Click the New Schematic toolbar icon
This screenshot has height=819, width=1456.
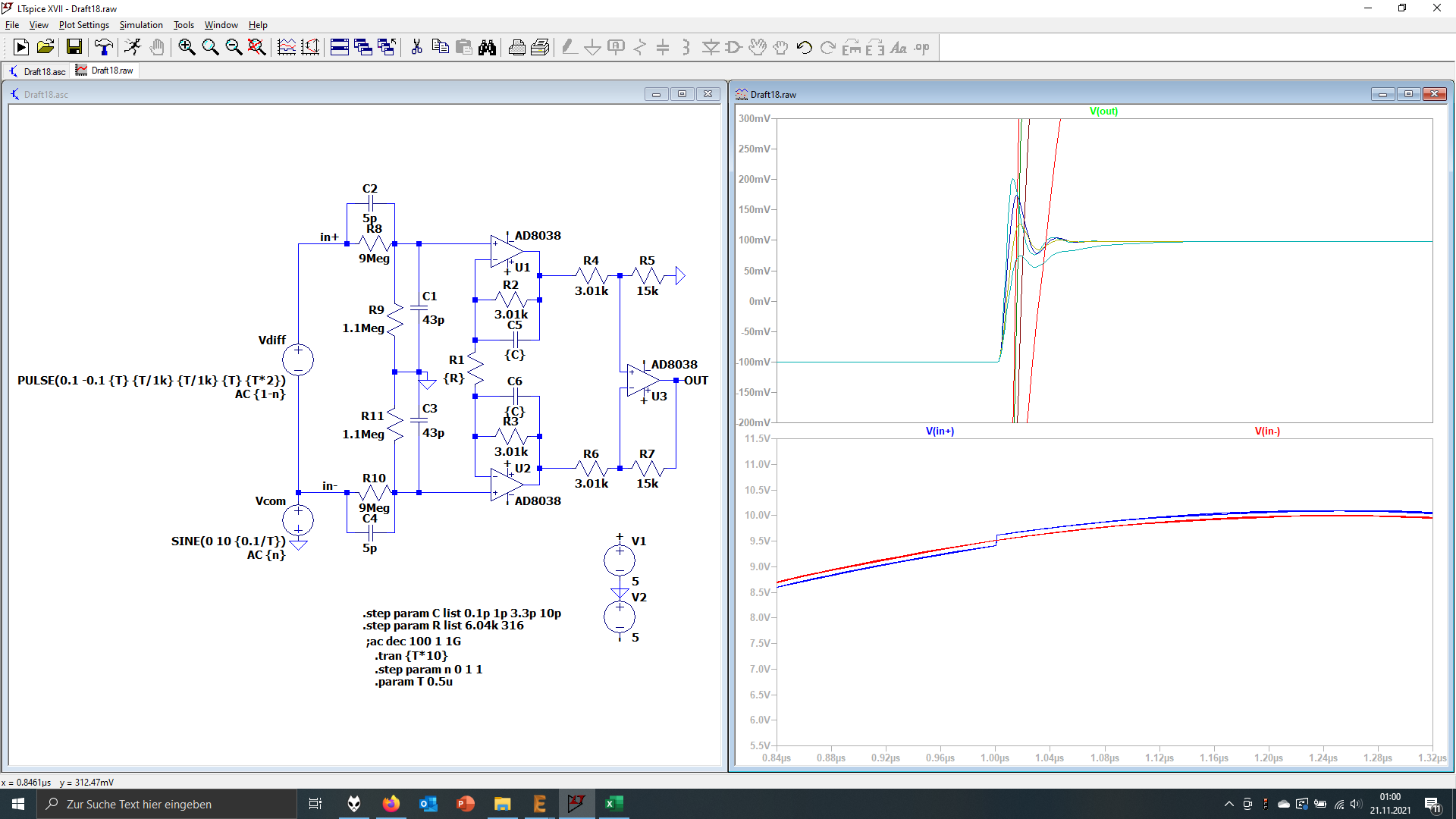coord(21,47)
